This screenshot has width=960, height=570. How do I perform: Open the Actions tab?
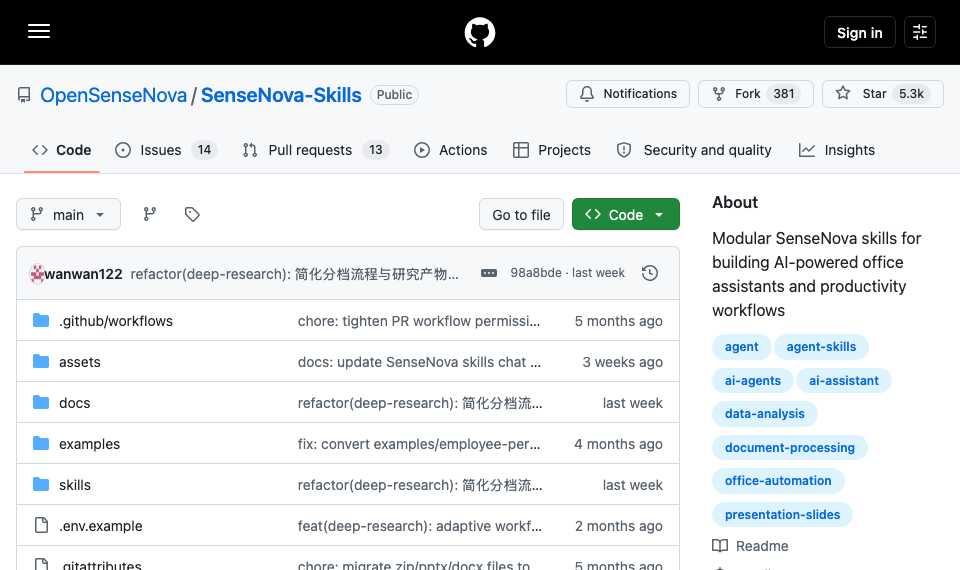(451, 150)
